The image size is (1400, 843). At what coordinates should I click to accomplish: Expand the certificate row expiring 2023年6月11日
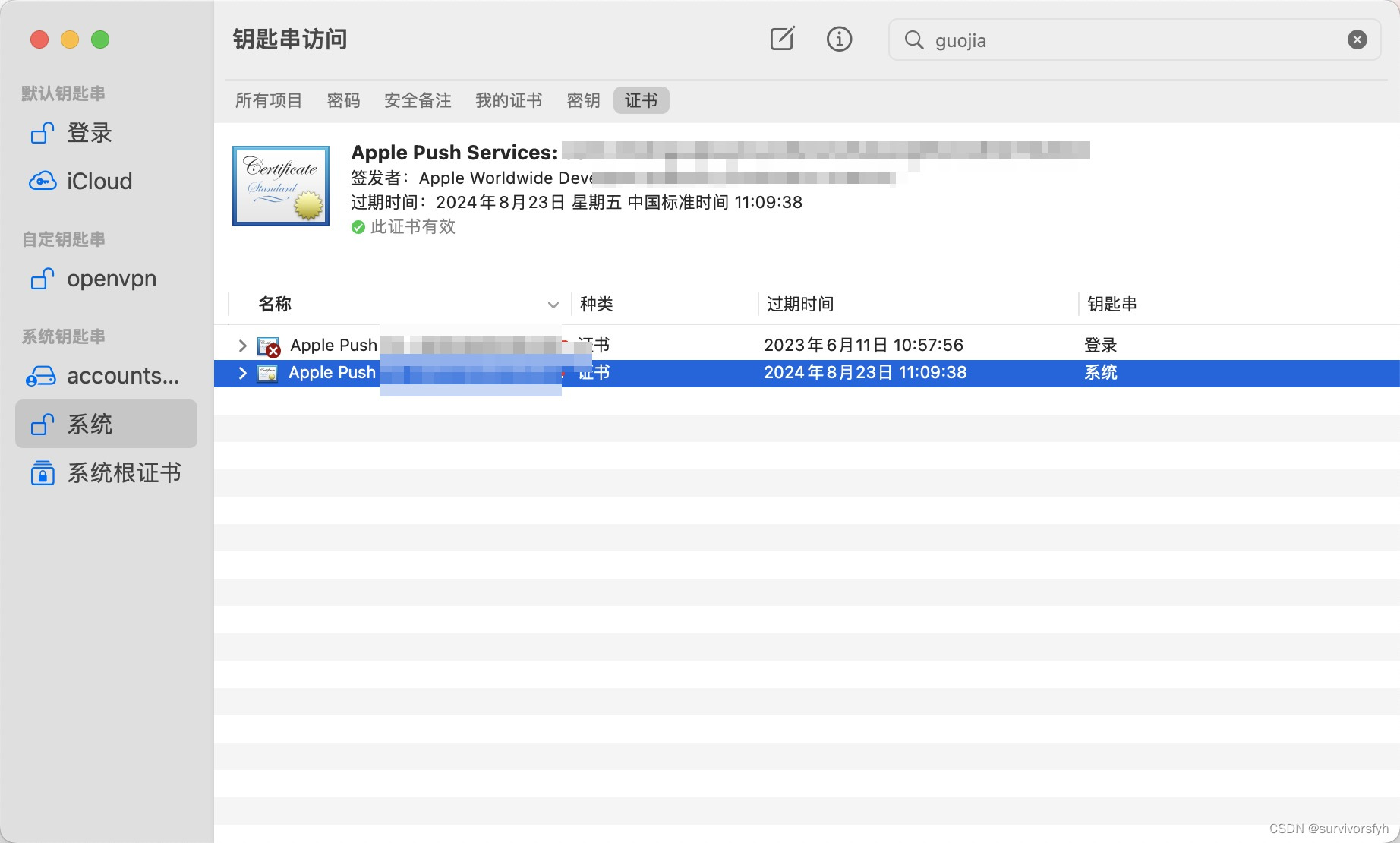[242, 346]
